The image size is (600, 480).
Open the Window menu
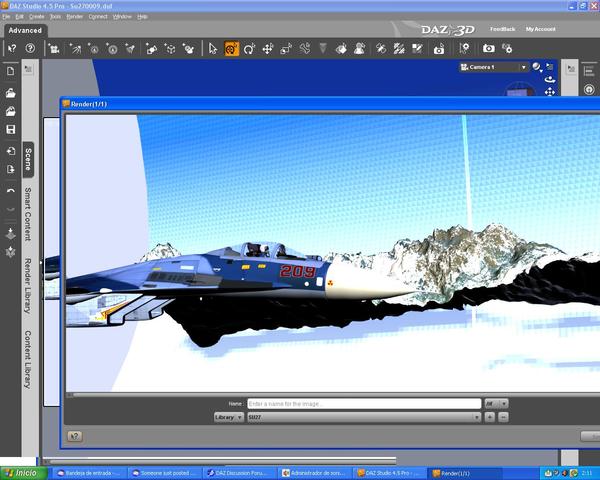tap(122, 17)
